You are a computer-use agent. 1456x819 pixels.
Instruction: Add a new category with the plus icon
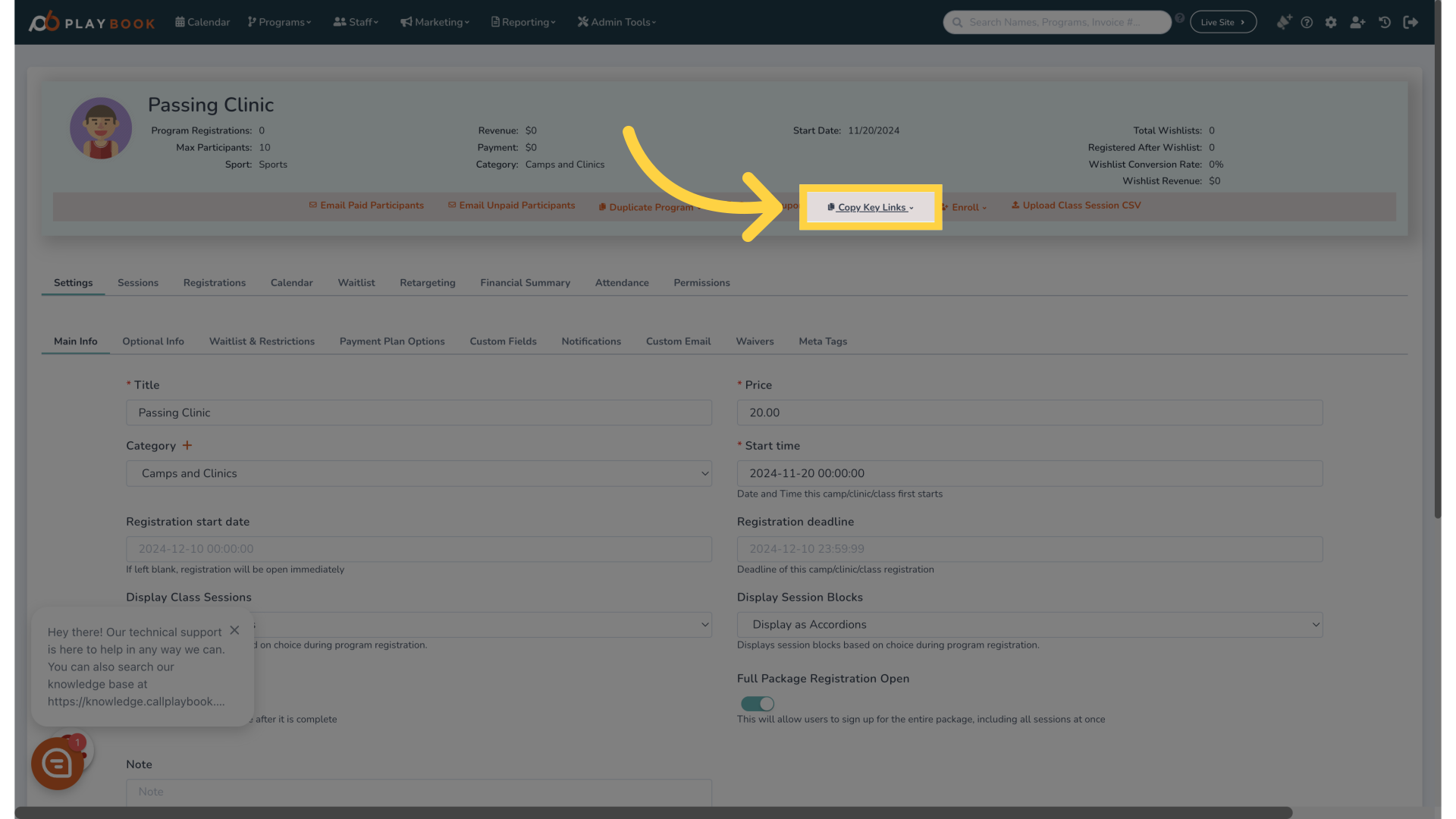(187, 445)
